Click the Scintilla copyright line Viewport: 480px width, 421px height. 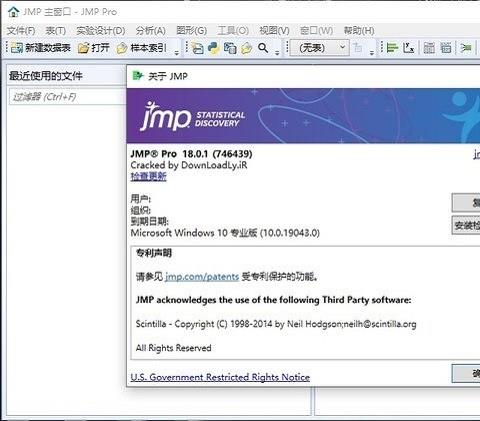(276, 324)
